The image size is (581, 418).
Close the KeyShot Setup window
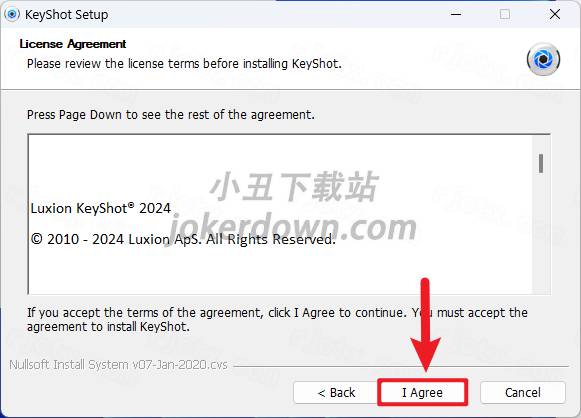(x=555, y=14)
